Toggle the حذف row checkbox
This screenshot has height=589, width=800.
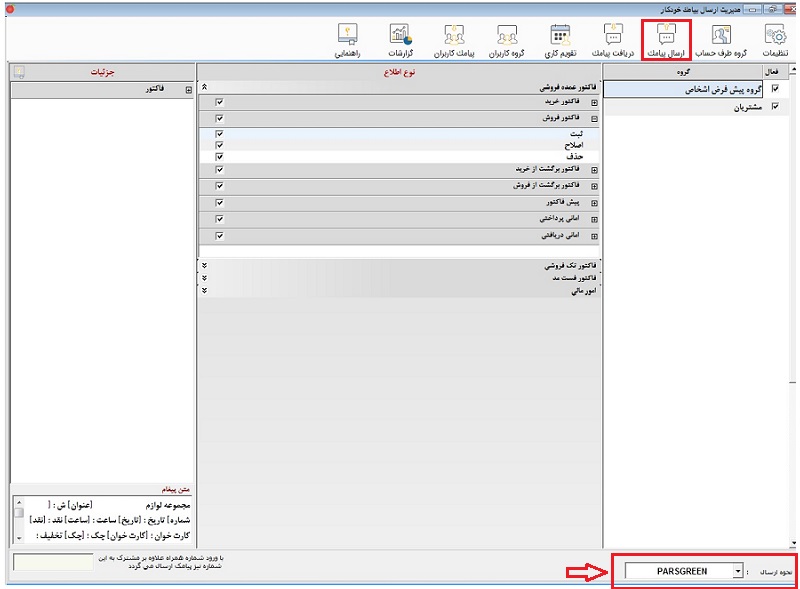(x=219, y=156)
